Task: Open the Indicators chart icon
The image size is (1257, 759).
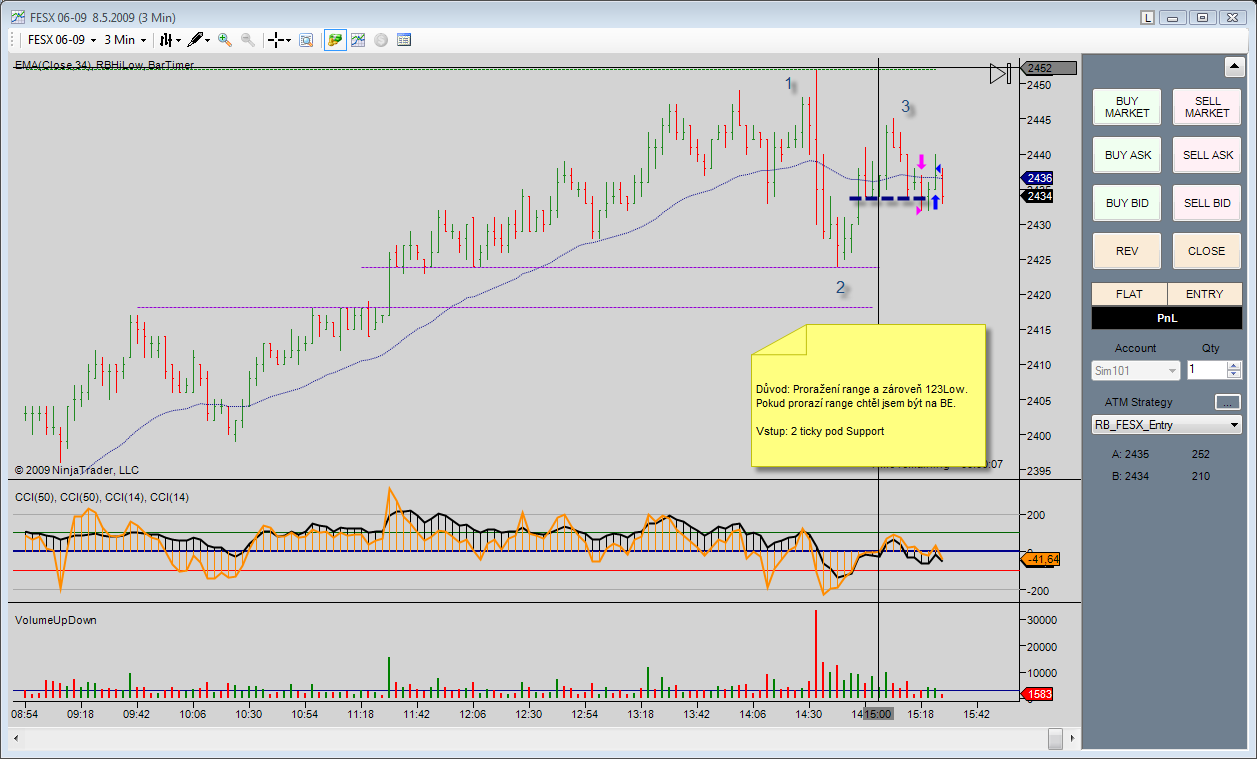Action: click(x=358, y=40)
